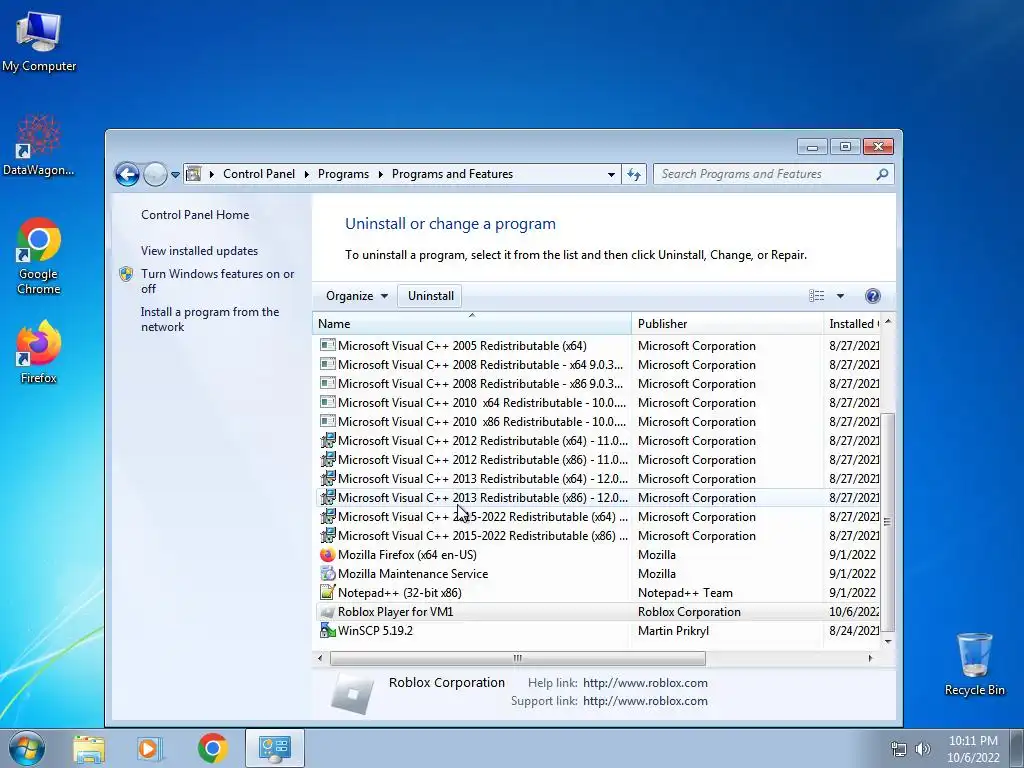The image size is (1024, 768).
Task: Open Turn Windows features on or off
Action: click(217, 281)
